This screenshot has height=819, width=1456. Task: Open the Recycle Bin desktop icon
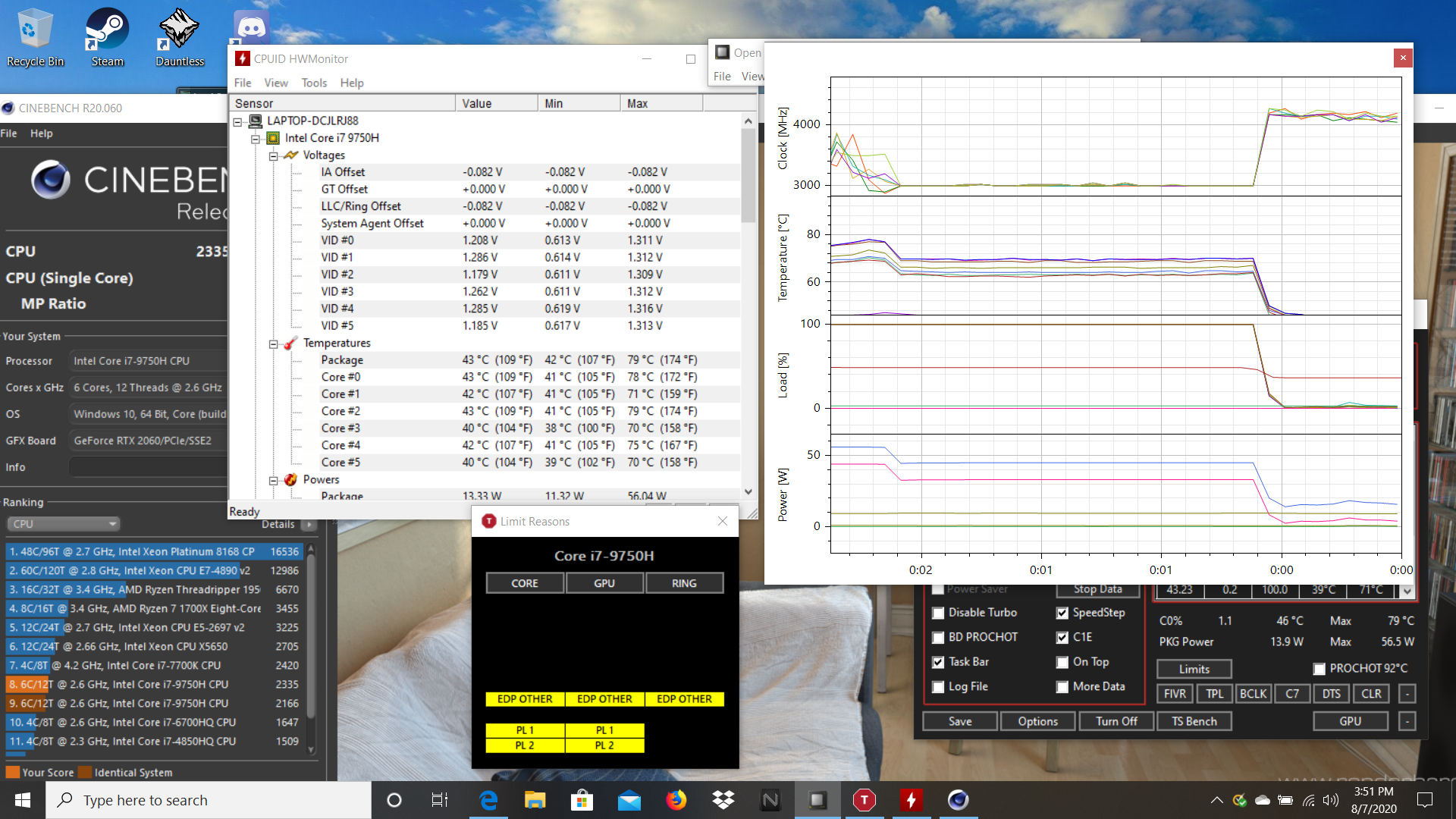(x=35, y=37)
